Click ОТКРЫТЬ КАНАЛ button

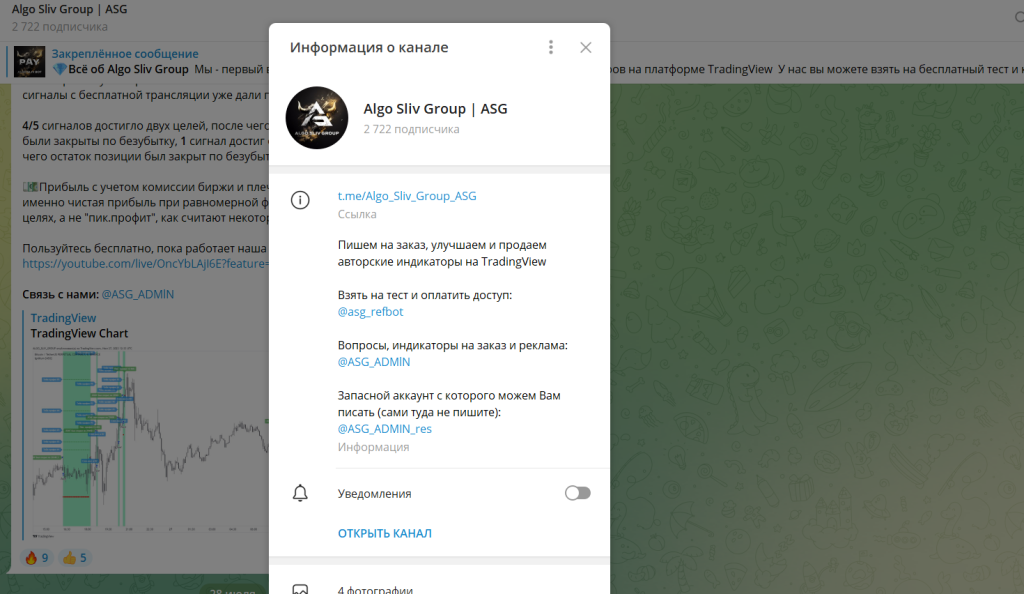point(385,533)
